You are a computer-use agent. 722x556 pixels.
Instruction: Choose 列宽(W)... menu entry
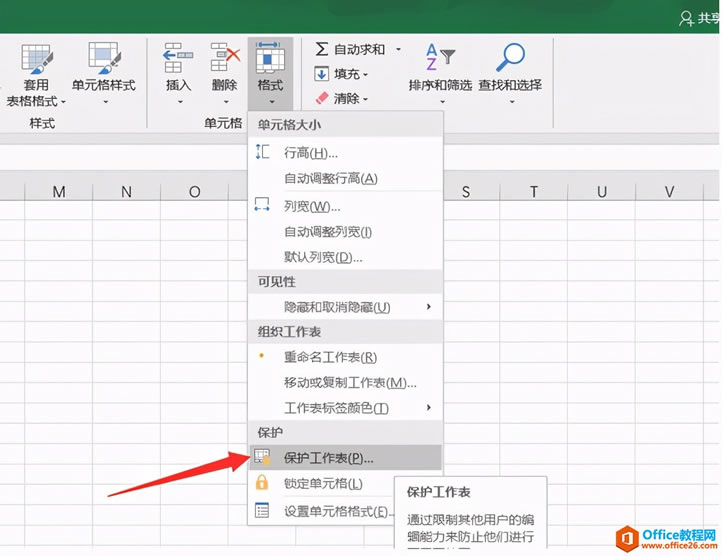[x=345, y=206]
